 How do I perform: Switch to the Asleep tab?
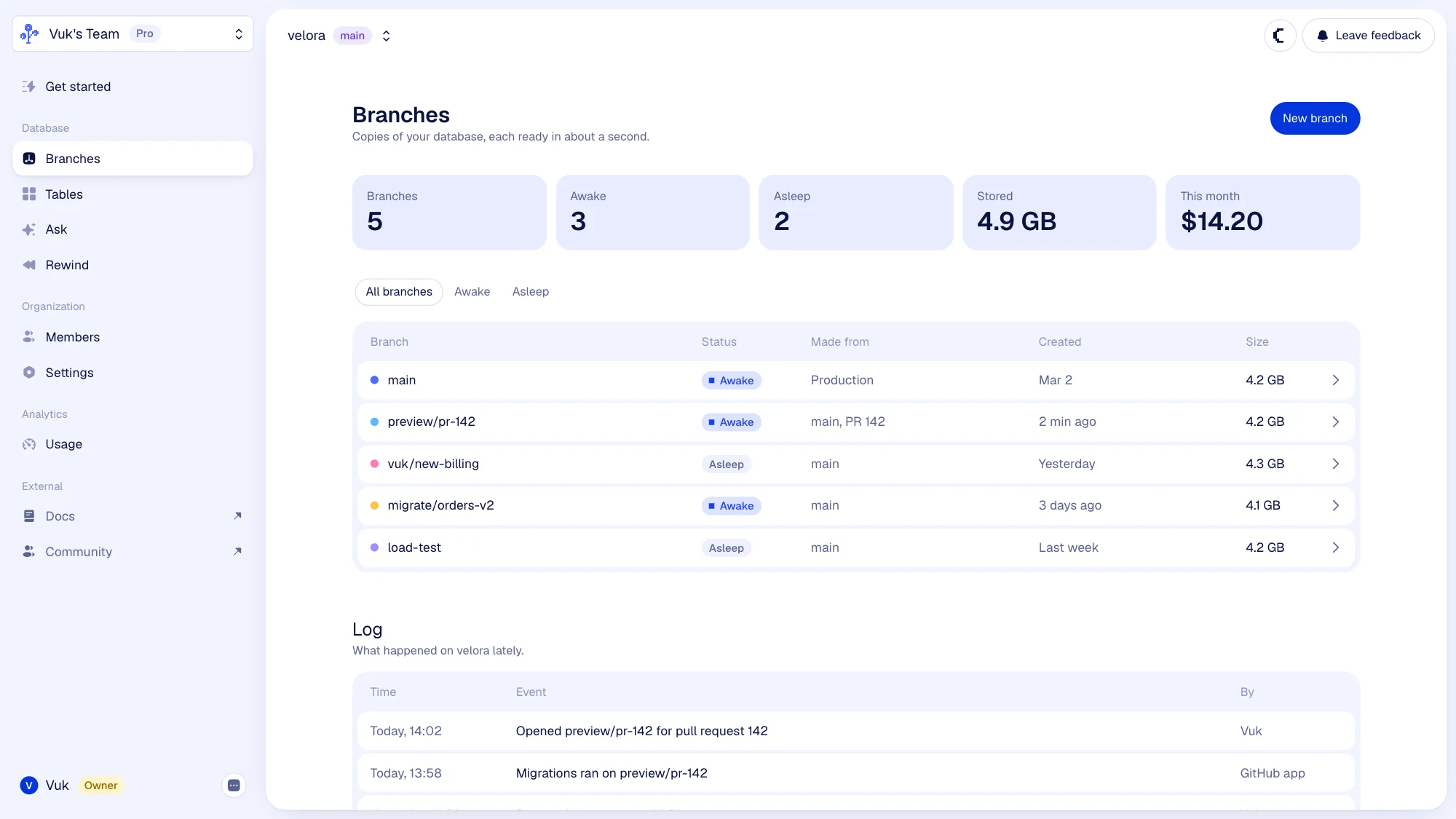coord(531,292)
